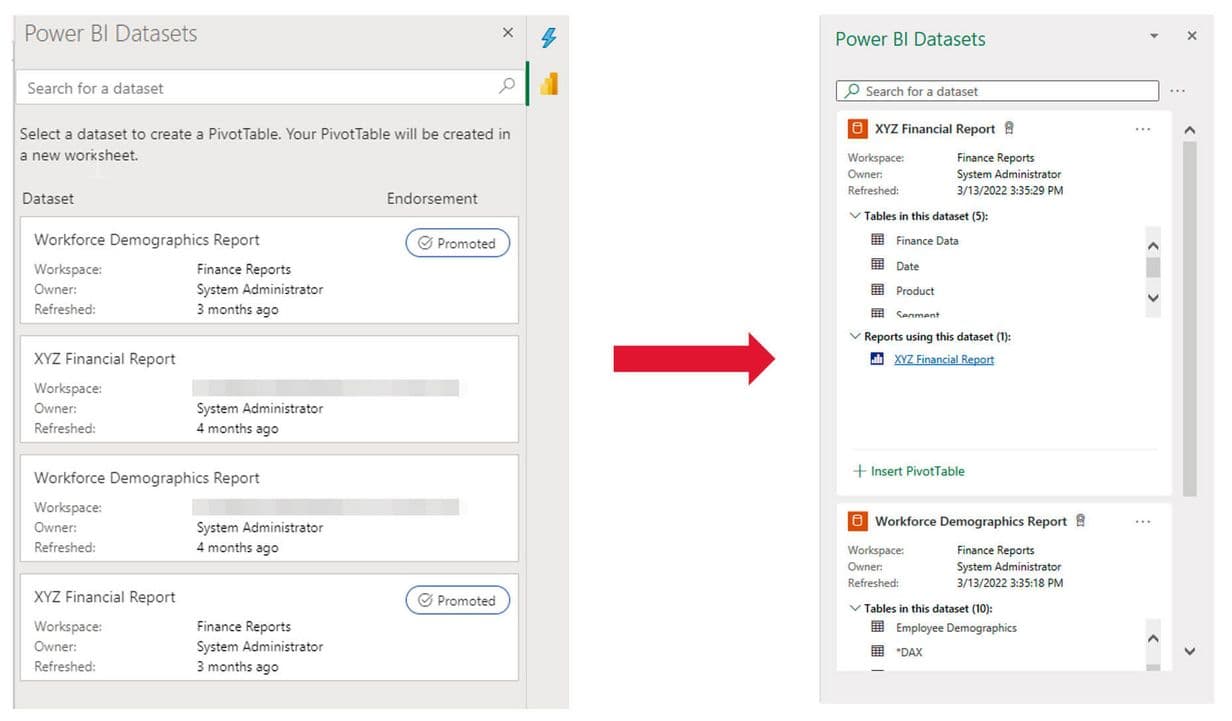The height and width of the screenshot is (721, 1232).
Task: Click the Finance Data table icon
Action: pos(878,240)
